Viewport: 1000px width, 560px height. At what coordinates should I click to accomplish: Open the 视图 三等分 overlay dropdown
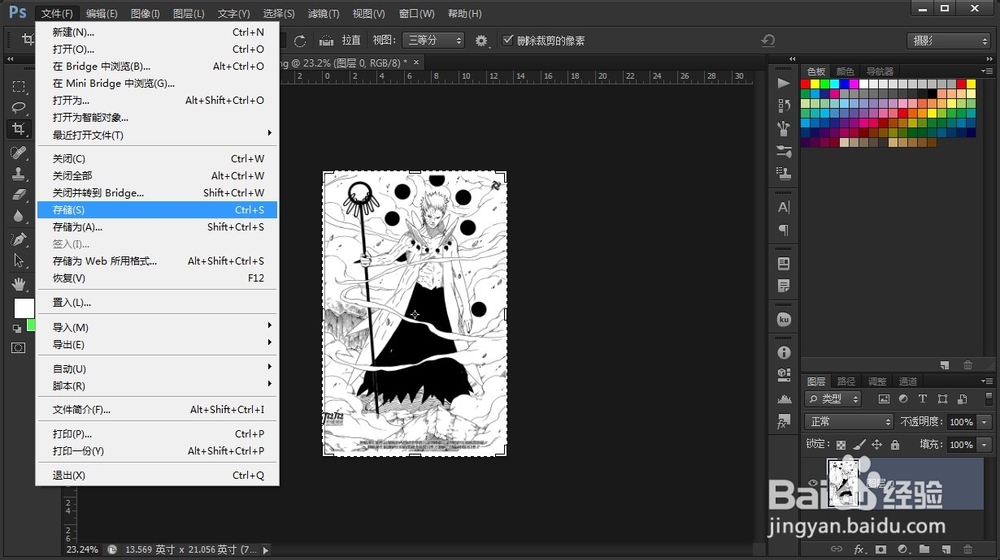click(434, 40)
